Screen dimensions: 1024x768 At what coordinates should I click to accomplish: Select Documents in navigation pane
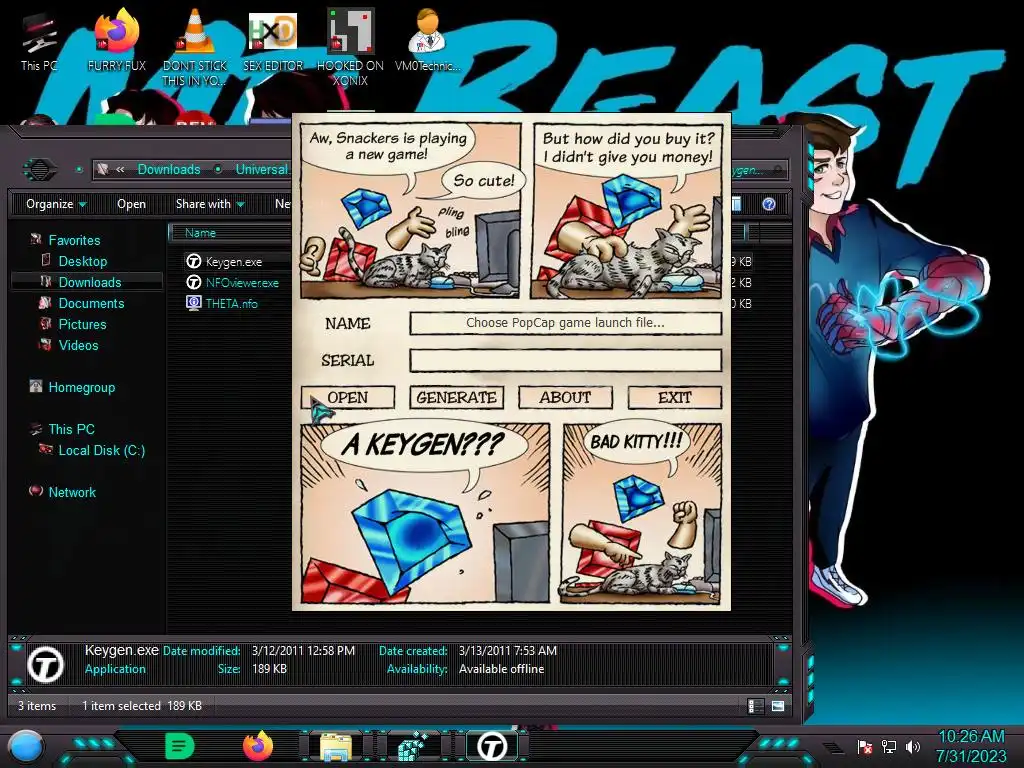click(91, 303)
